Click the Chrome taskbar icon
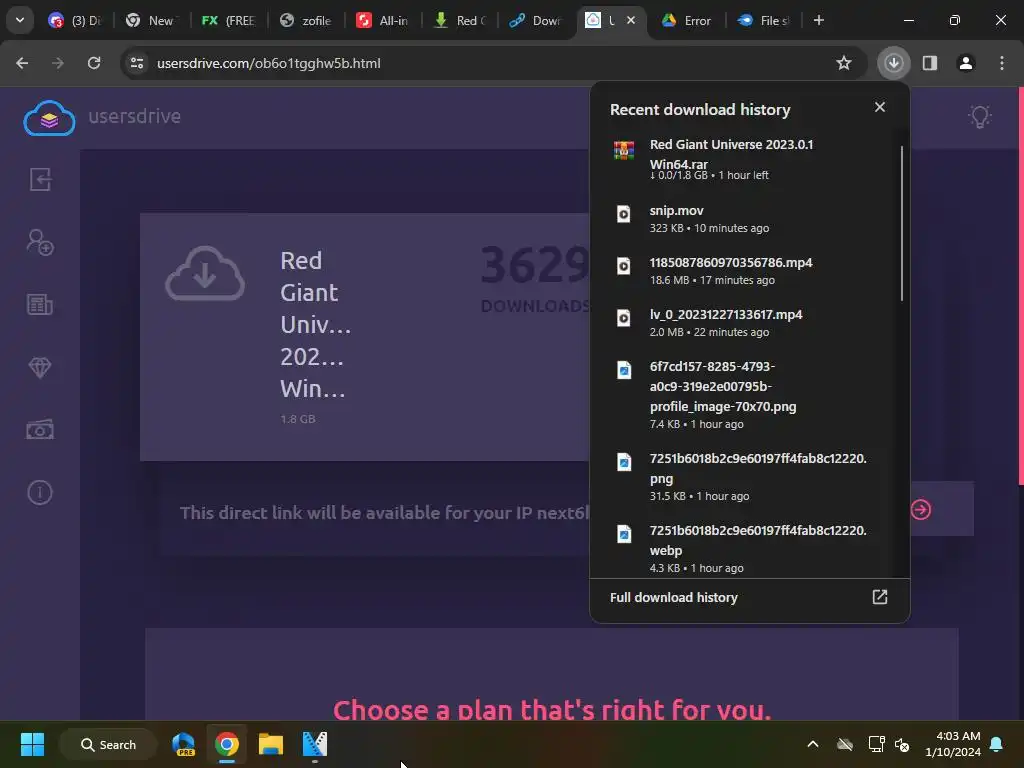 227,744
